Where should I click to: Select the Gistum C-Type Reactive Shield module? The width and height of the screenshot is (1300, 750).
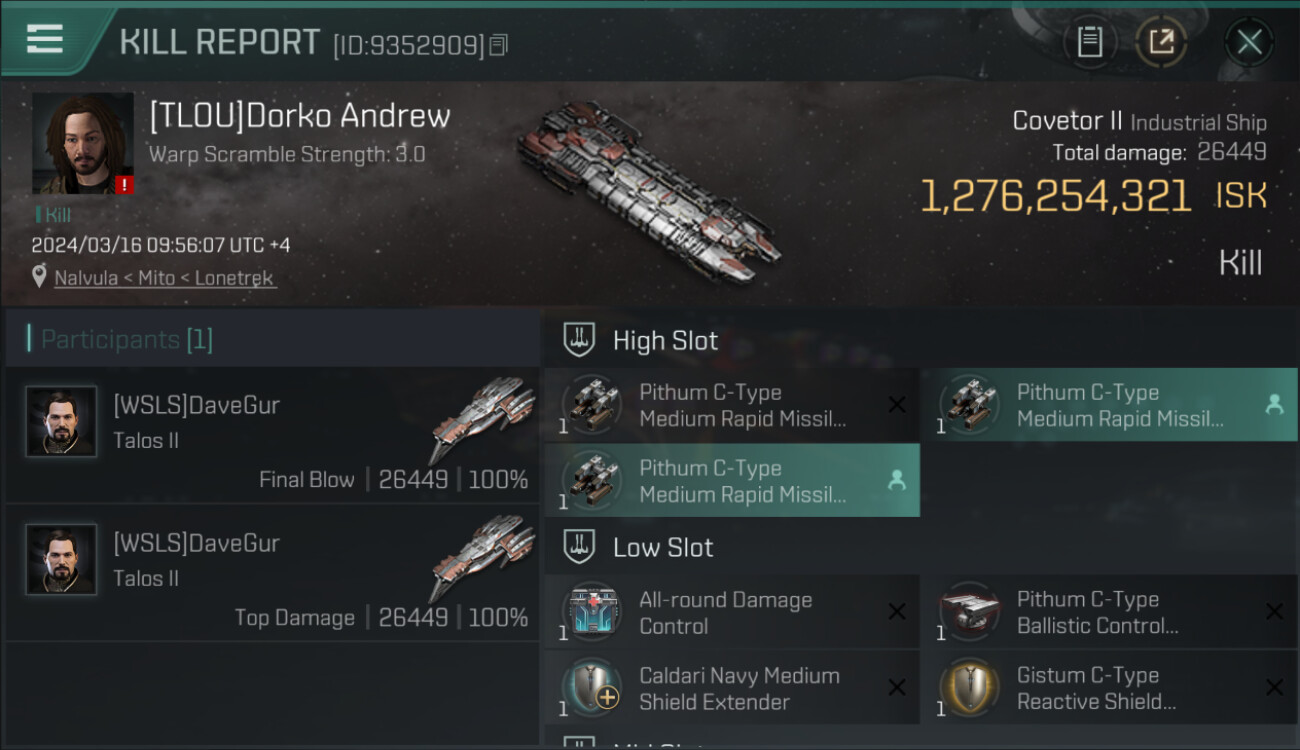coord(1108,689)
